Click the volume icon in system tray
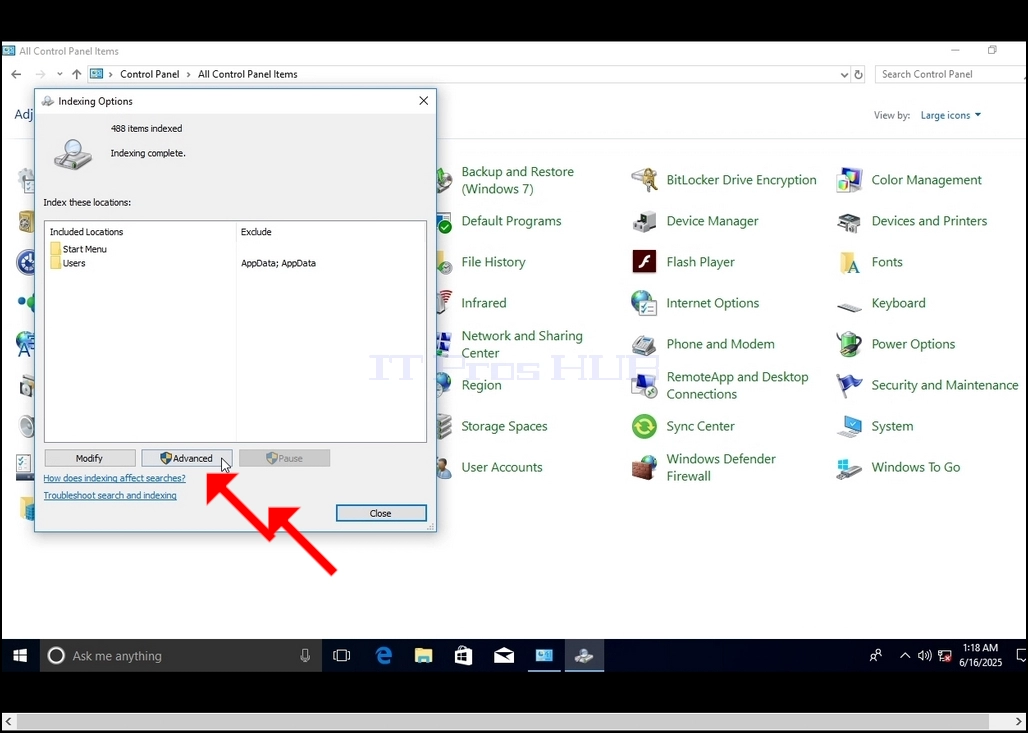 [x=924, y=656]
